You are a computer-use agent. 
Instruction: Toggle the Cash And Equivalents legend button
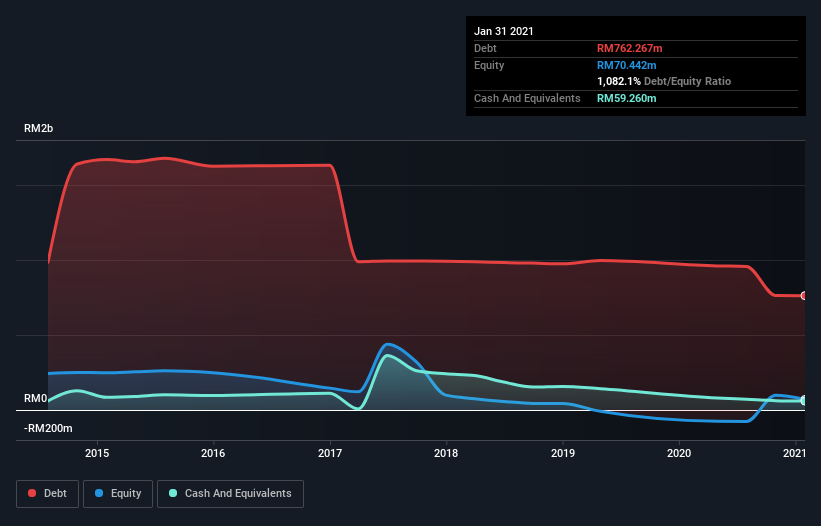(x=230, y=494)
